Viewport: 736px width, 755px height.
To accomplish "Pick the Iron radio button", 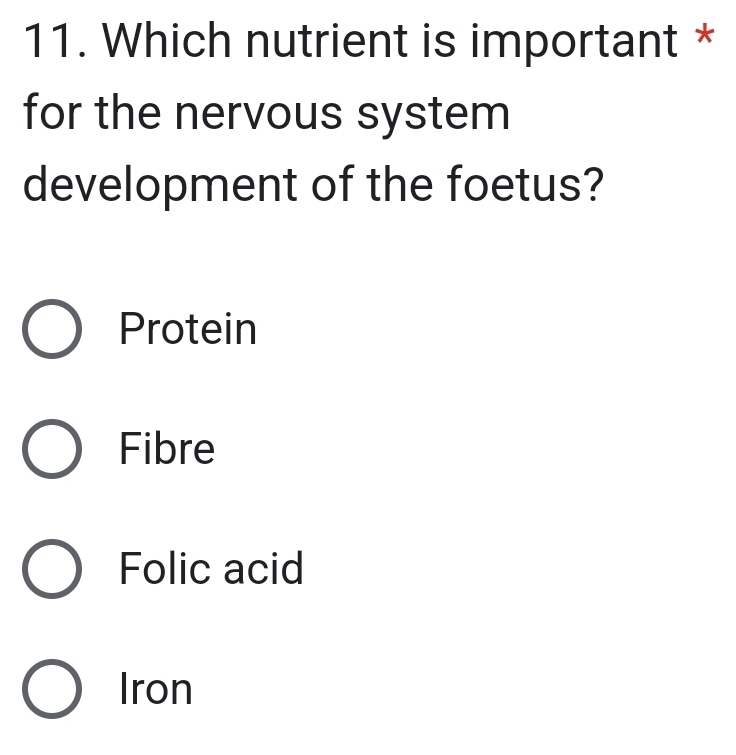I will 52,690.
